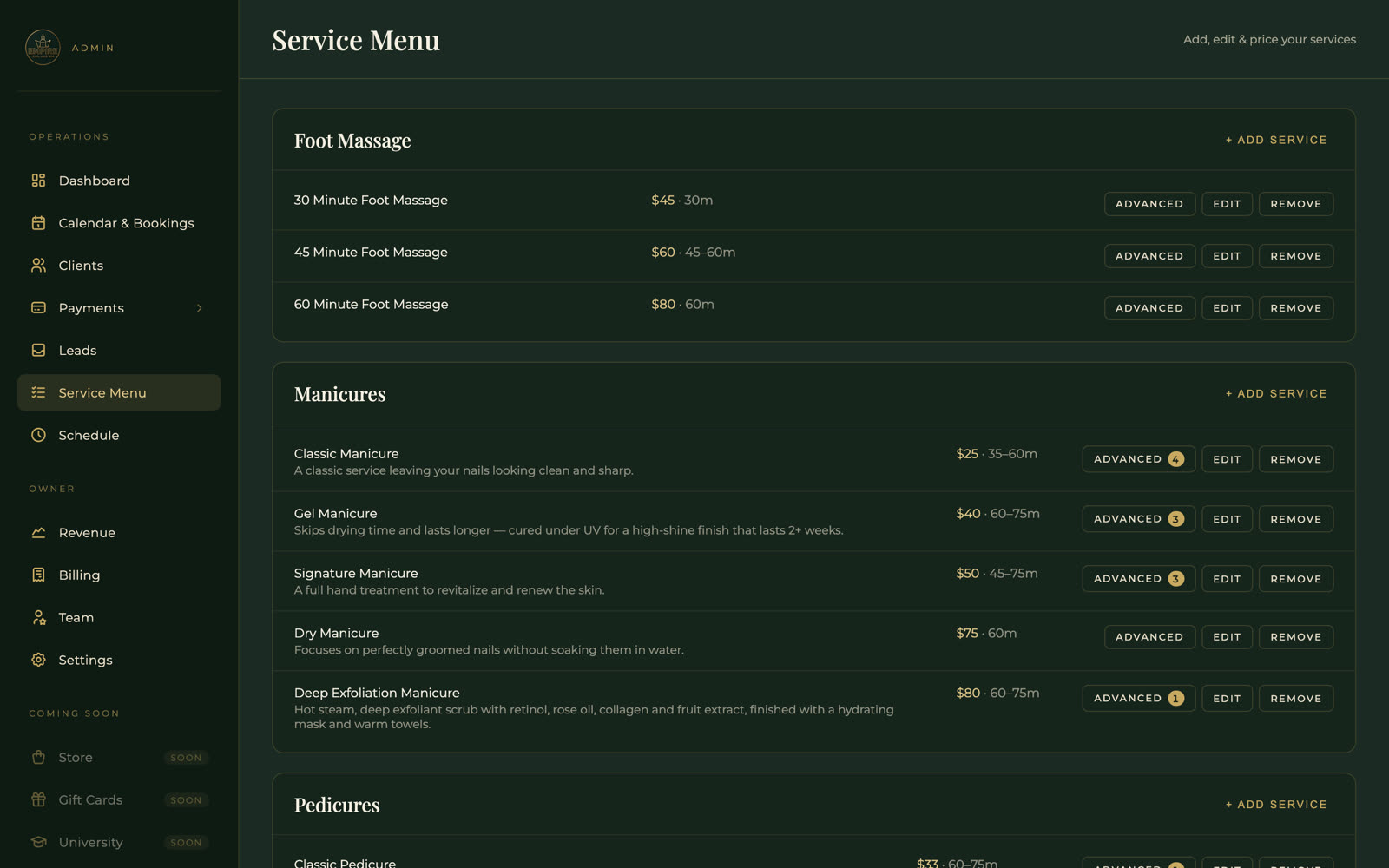Image resolution: width=1389 pixels, height=868 pixels.
Task: Remove the Dry Manicure service
Action: pos(1296,637)
